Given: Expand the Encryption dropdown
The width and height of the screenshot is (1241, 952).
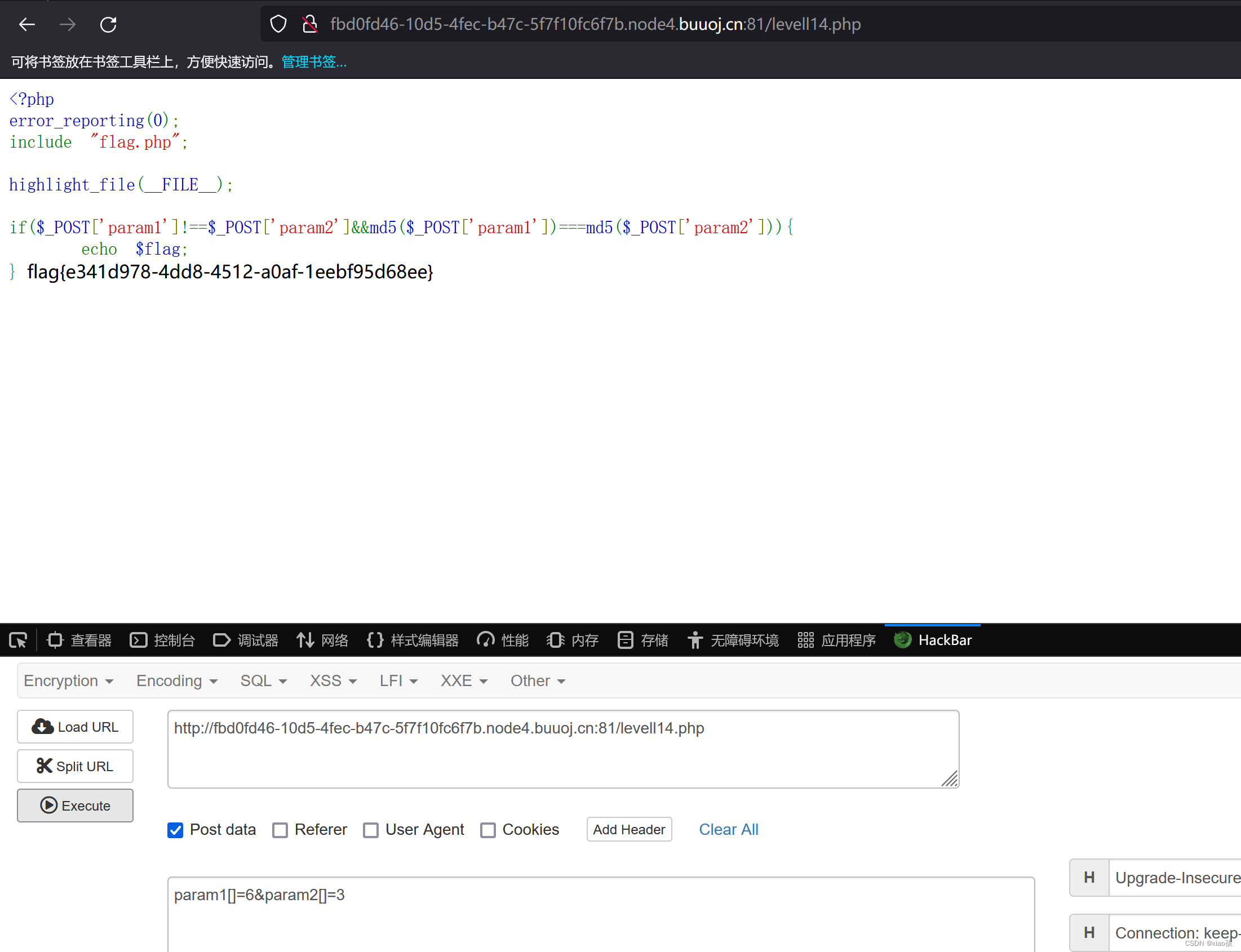Looking at the screenshot, I should 69,680.
